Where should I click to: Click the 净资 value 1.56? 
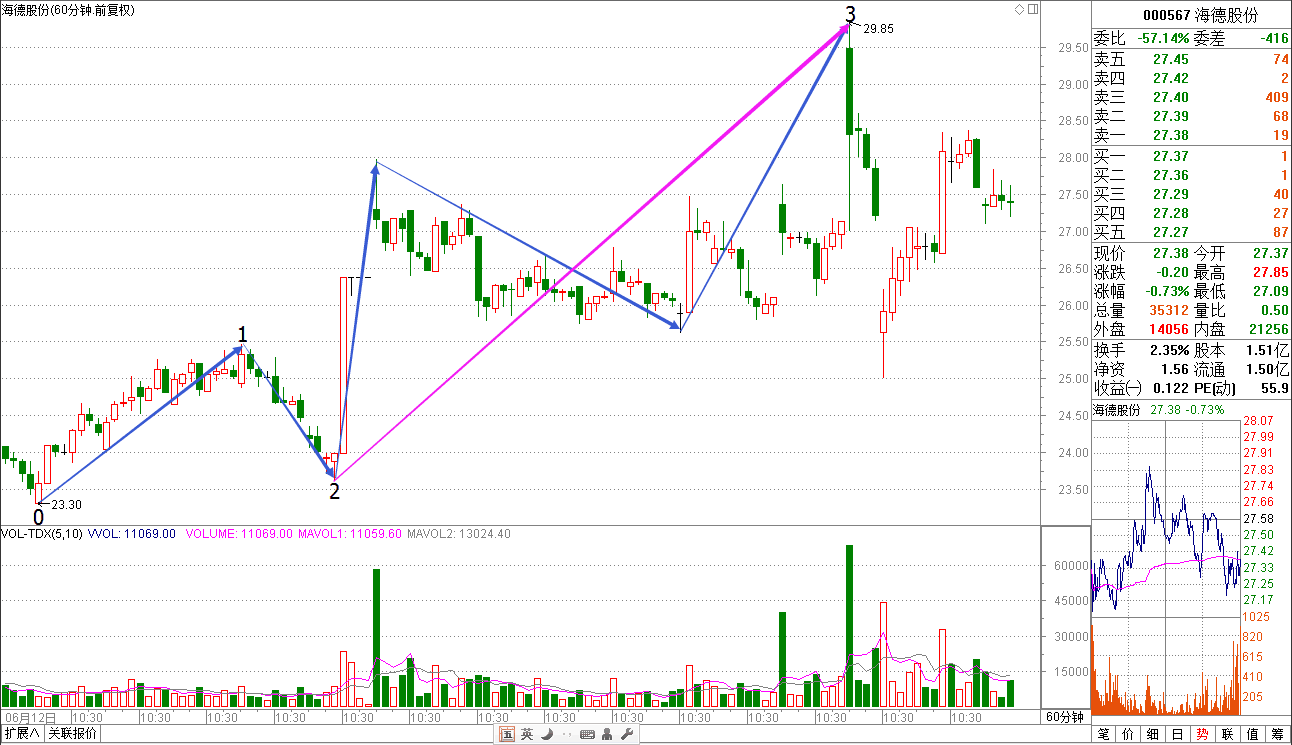point(1174,369)
